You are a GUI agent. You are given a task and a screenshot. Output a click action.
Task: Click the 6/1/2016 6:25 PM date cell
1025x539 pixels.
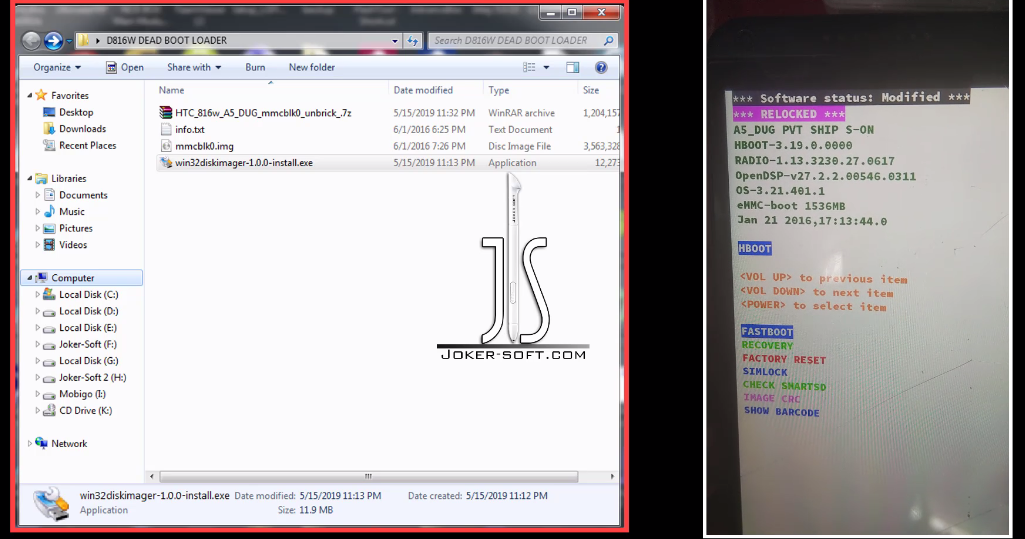pyautogui.click(x=429, y=129)
